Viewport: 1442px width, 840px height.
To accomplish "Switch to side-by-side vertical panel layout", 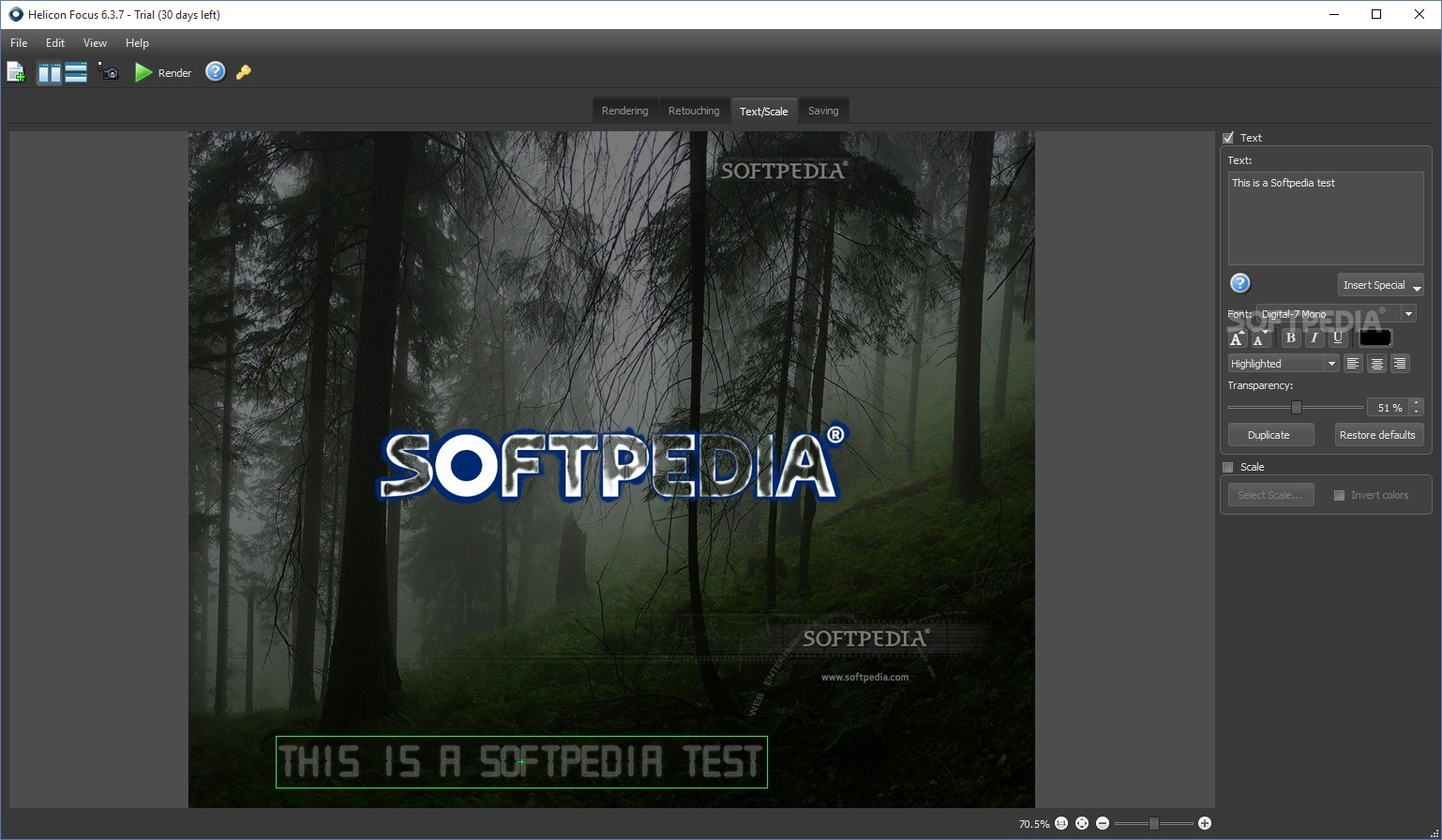I will coord(49,72).
